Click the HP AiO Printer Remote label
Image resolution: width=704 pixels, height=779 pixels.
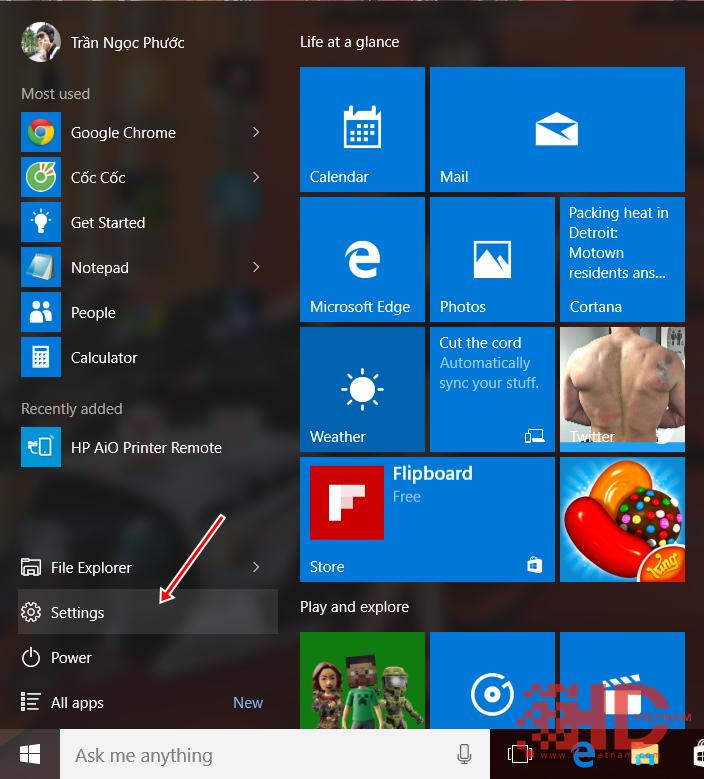(147, 448)
